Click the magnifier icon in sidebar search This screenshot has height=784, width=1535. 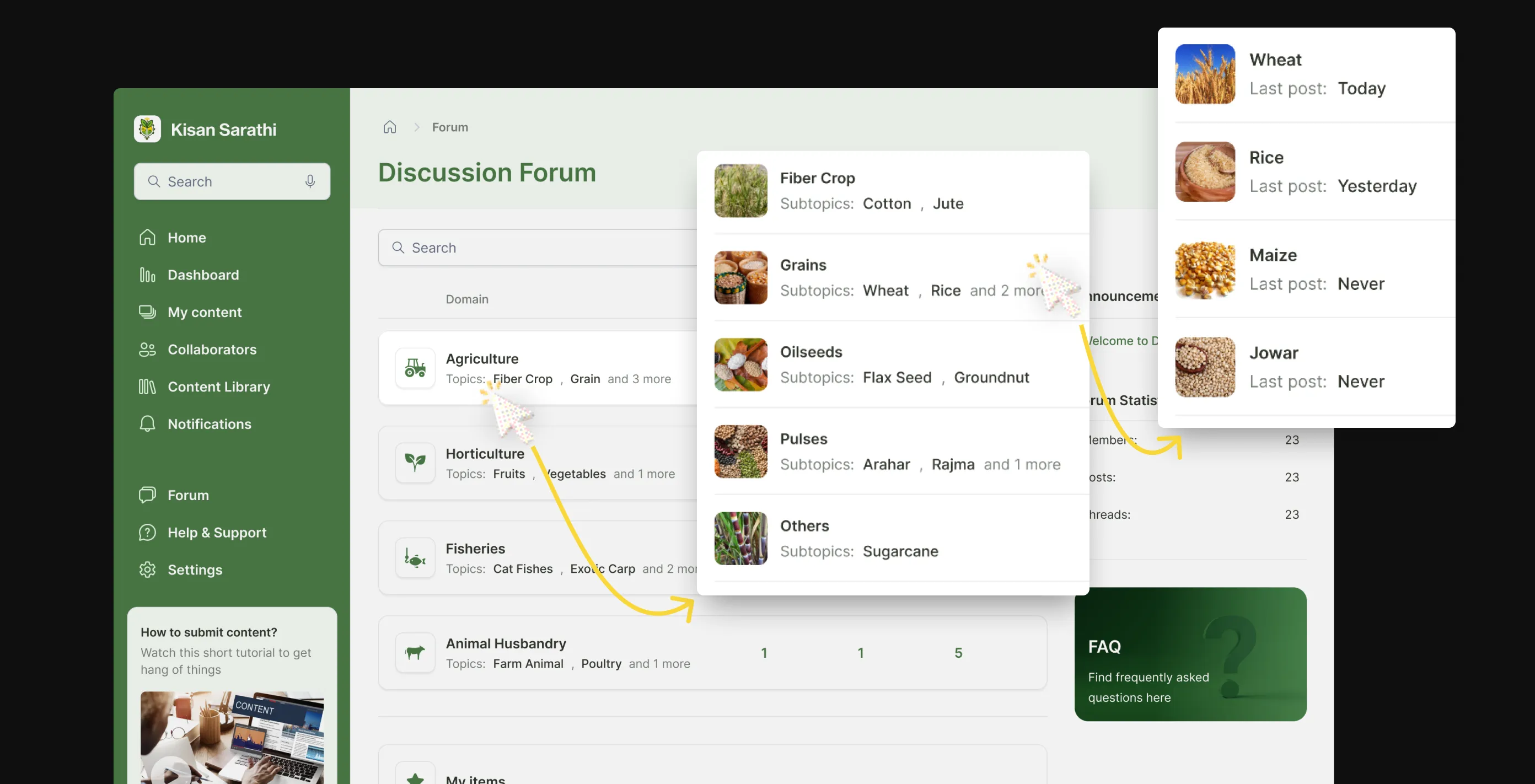[x=154, y=181]
